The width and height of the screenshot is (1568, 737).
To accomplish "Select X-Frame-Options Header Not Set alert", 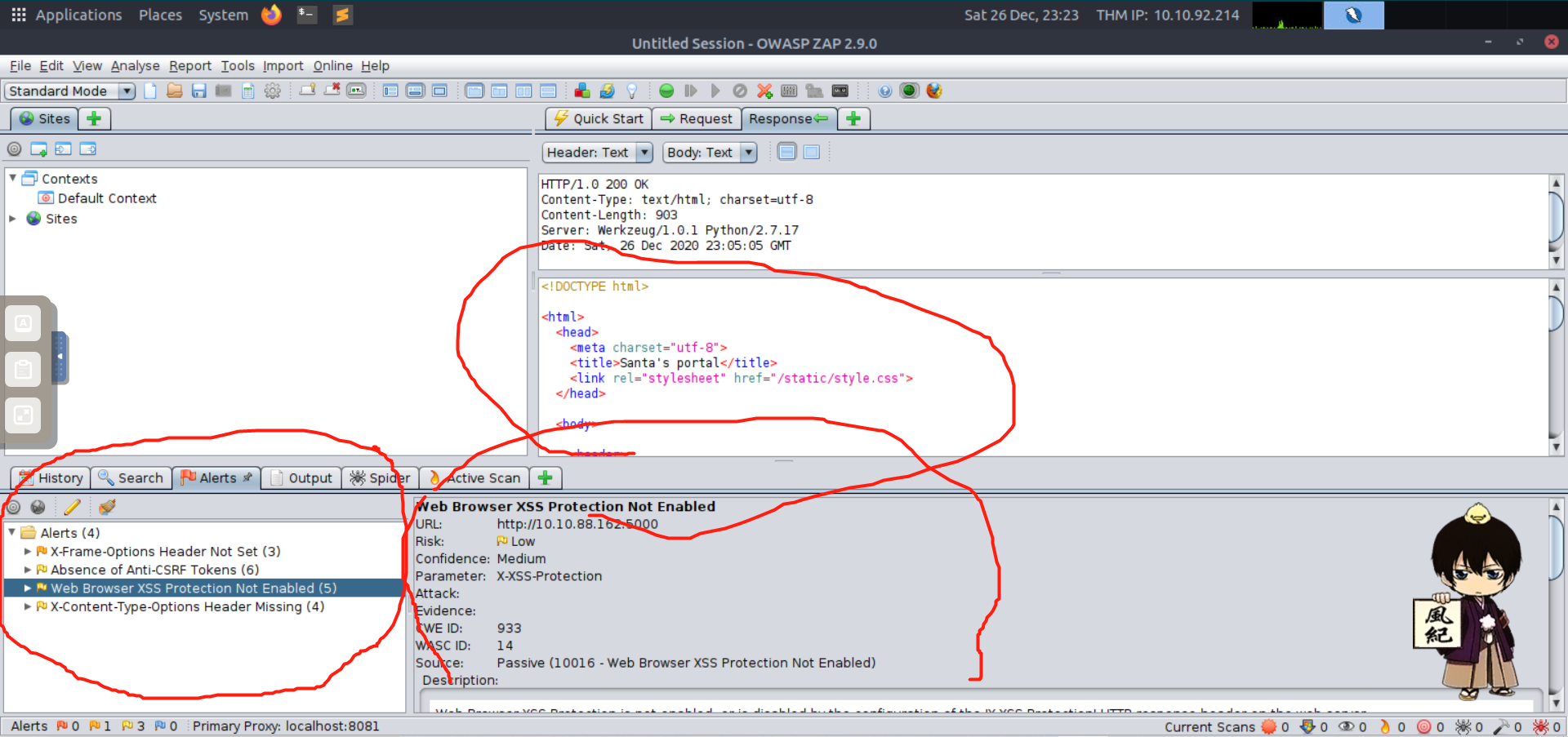I will tap(165, 552).
